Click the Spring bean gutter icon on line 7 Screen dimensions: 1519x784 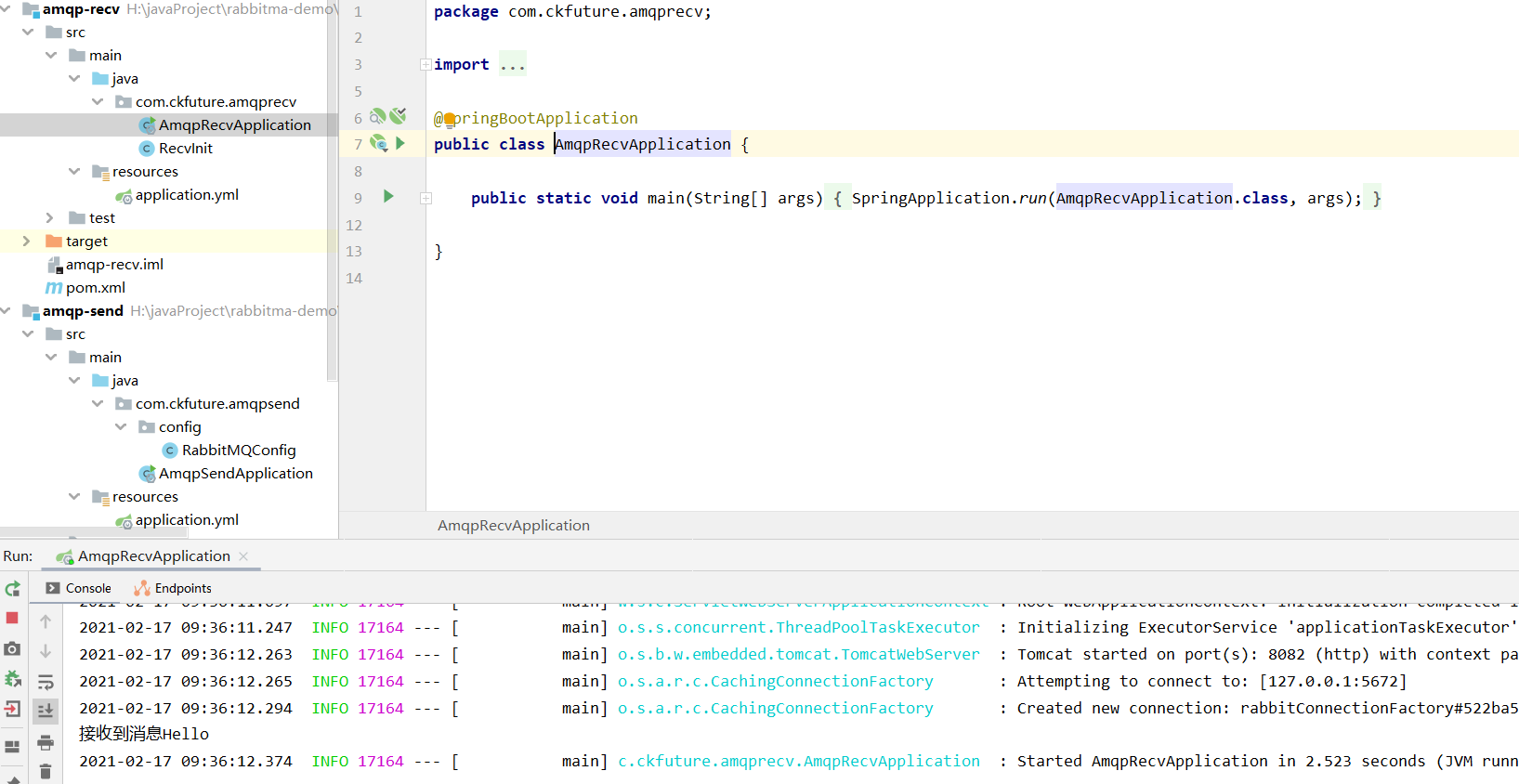click(378, 143)
